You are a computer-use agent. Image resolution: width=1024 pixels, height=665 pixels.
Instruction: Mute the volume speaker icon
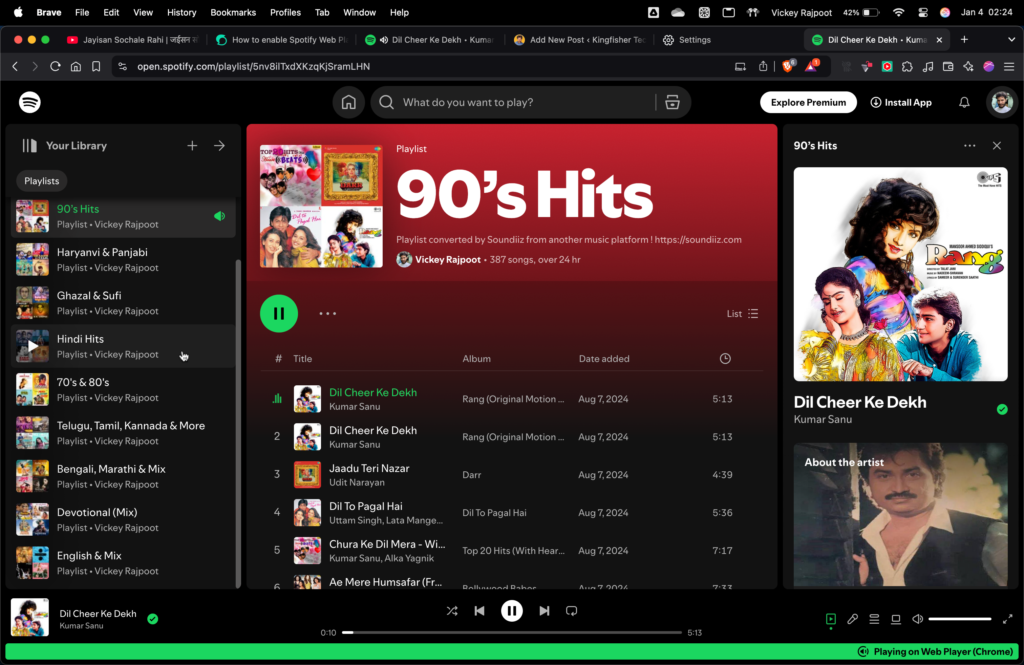coord(917,619)
